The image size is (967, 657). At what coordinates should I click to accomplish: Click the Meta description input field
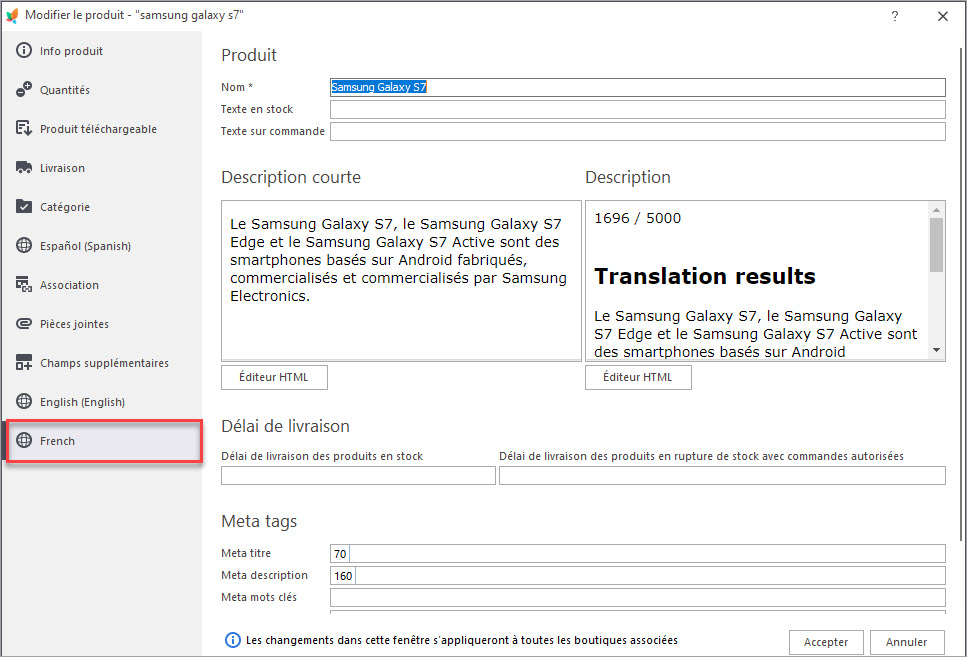point(638,576)
